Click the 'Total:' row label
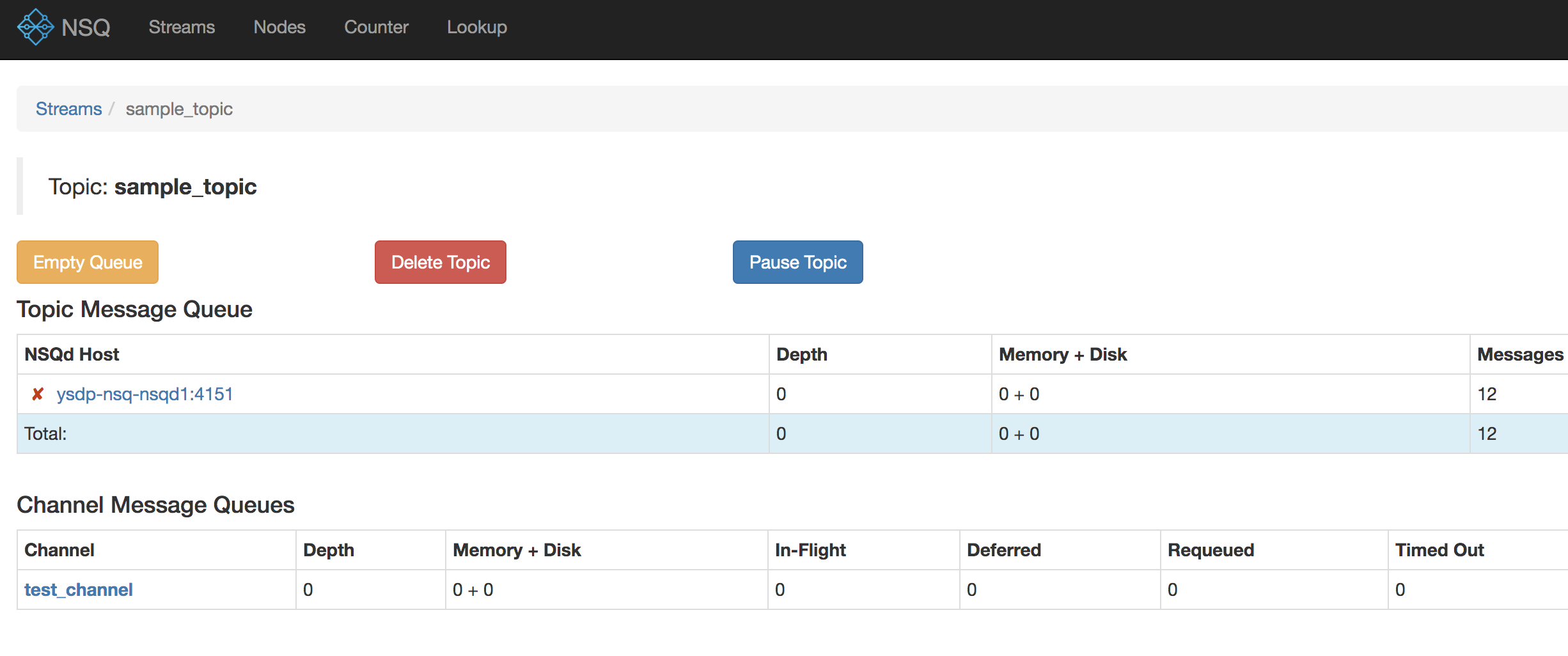 click(x=45, y=433)
